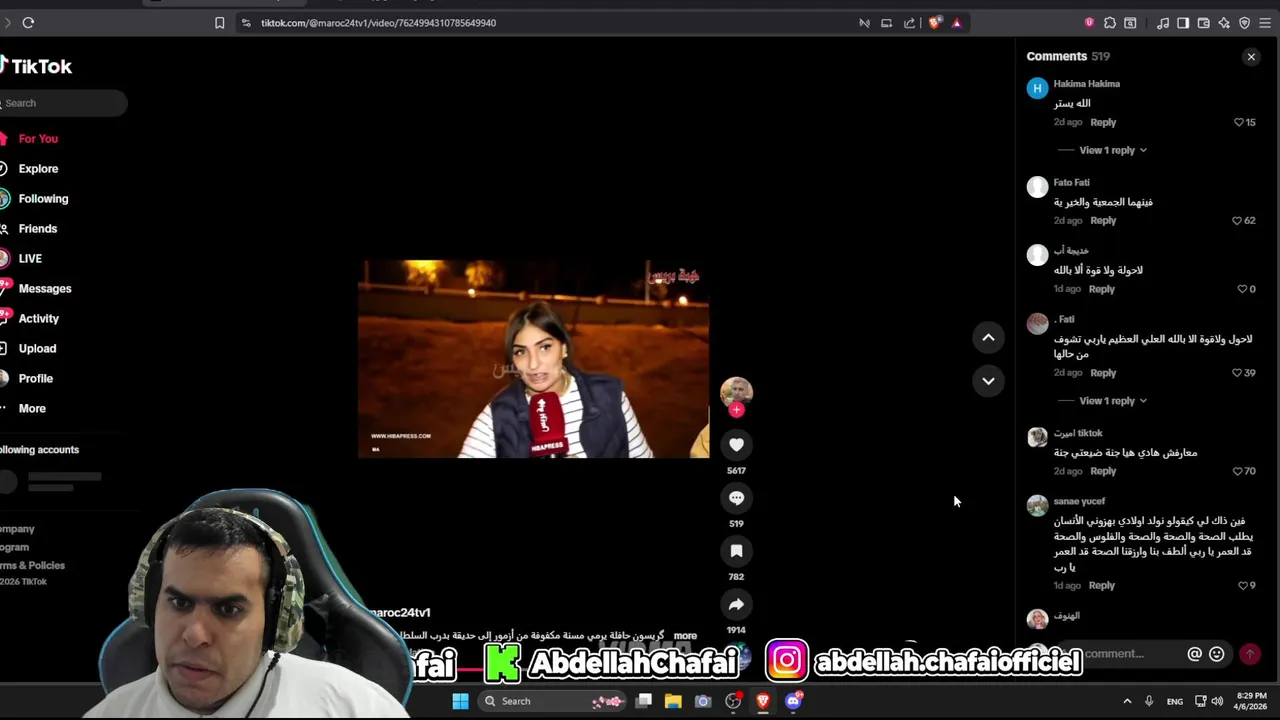Open volume control in system tray
This screenshot has width=1280, height=720.
[1217, 701]
